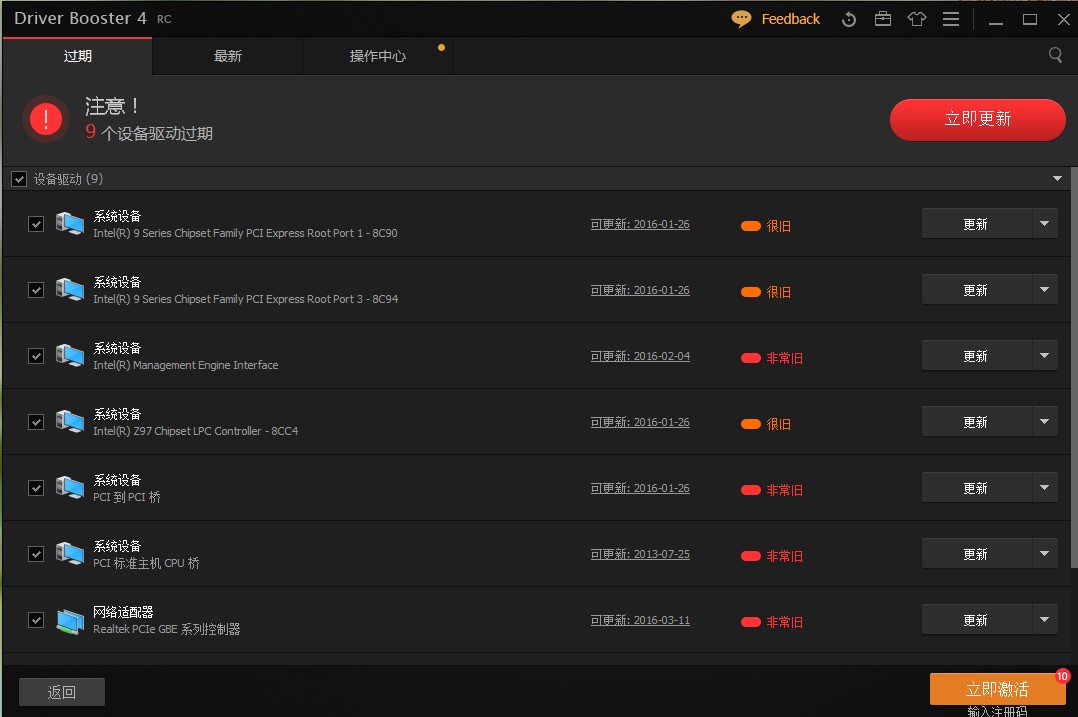Click orange 很旧 status pill for Root Port 1
This screenshot has height=717, width=1078.
pyautogui.click(x=750, y=225)
